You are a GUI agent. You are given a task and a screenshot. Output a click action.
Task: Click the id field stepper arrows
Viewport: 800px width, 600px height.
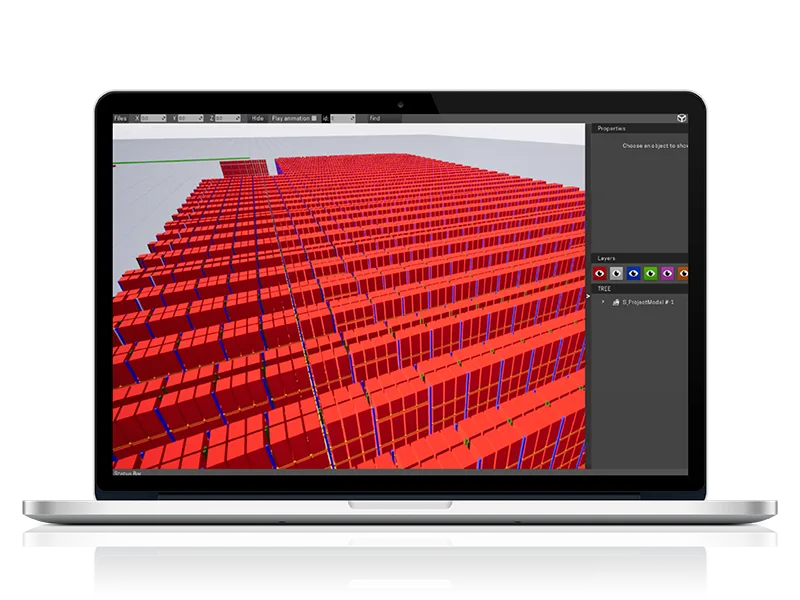point(353,118)
